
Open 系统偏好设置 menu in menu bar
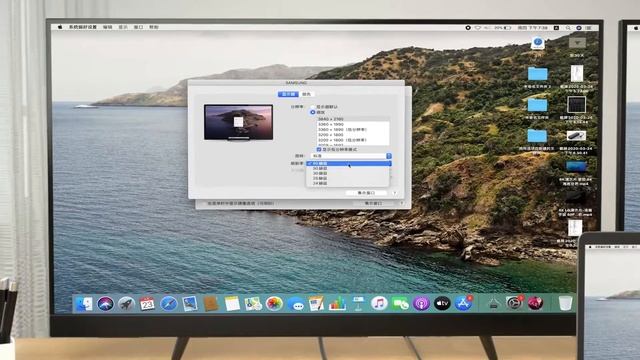[x=82, y=27]
